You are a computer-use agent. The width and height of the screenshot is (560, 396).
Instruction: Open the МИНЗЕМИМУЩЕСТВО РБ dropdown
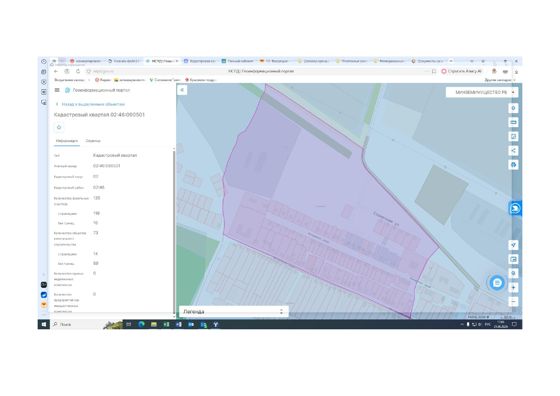click(x=482, y=92)
